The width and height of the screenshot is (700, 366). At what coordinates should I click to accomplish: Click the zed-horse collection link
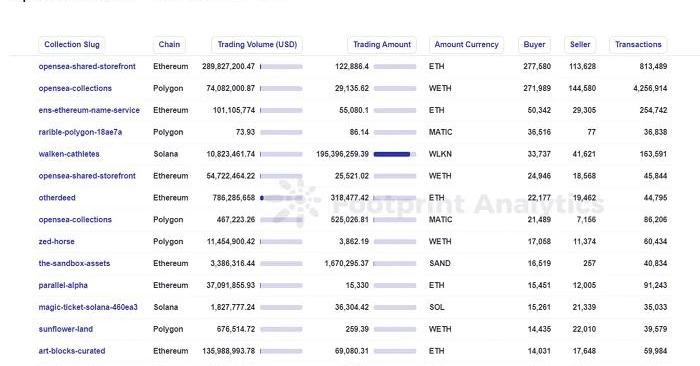click(57, 241)
